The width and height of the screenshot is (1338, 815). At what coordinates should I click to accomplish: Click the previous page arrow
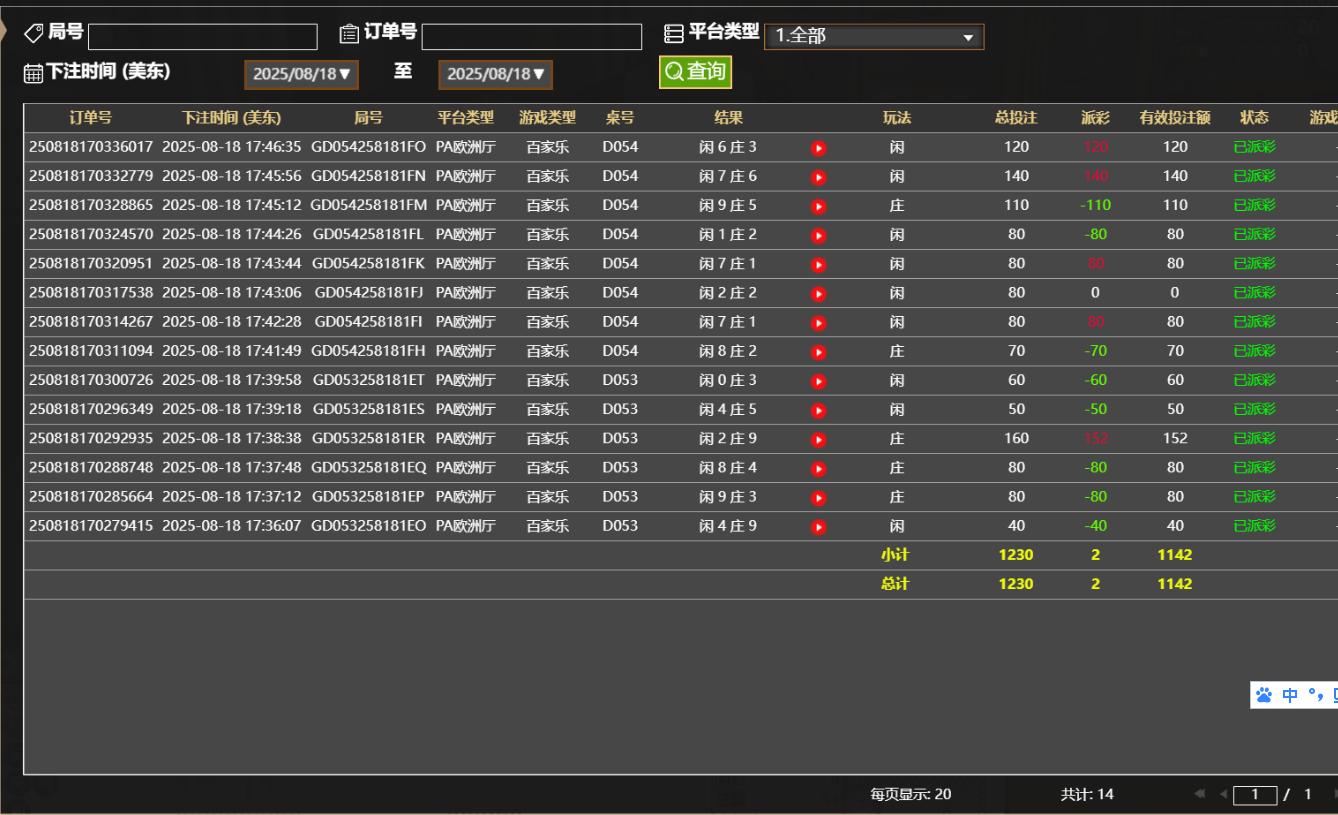(x=1224, y=793)
